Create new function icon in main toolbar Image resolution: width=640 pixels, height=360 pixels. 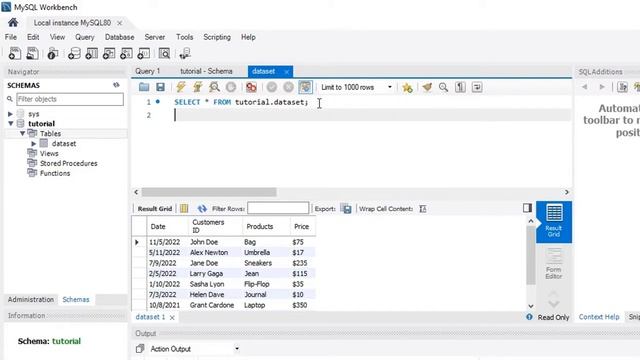pos(144,53)
